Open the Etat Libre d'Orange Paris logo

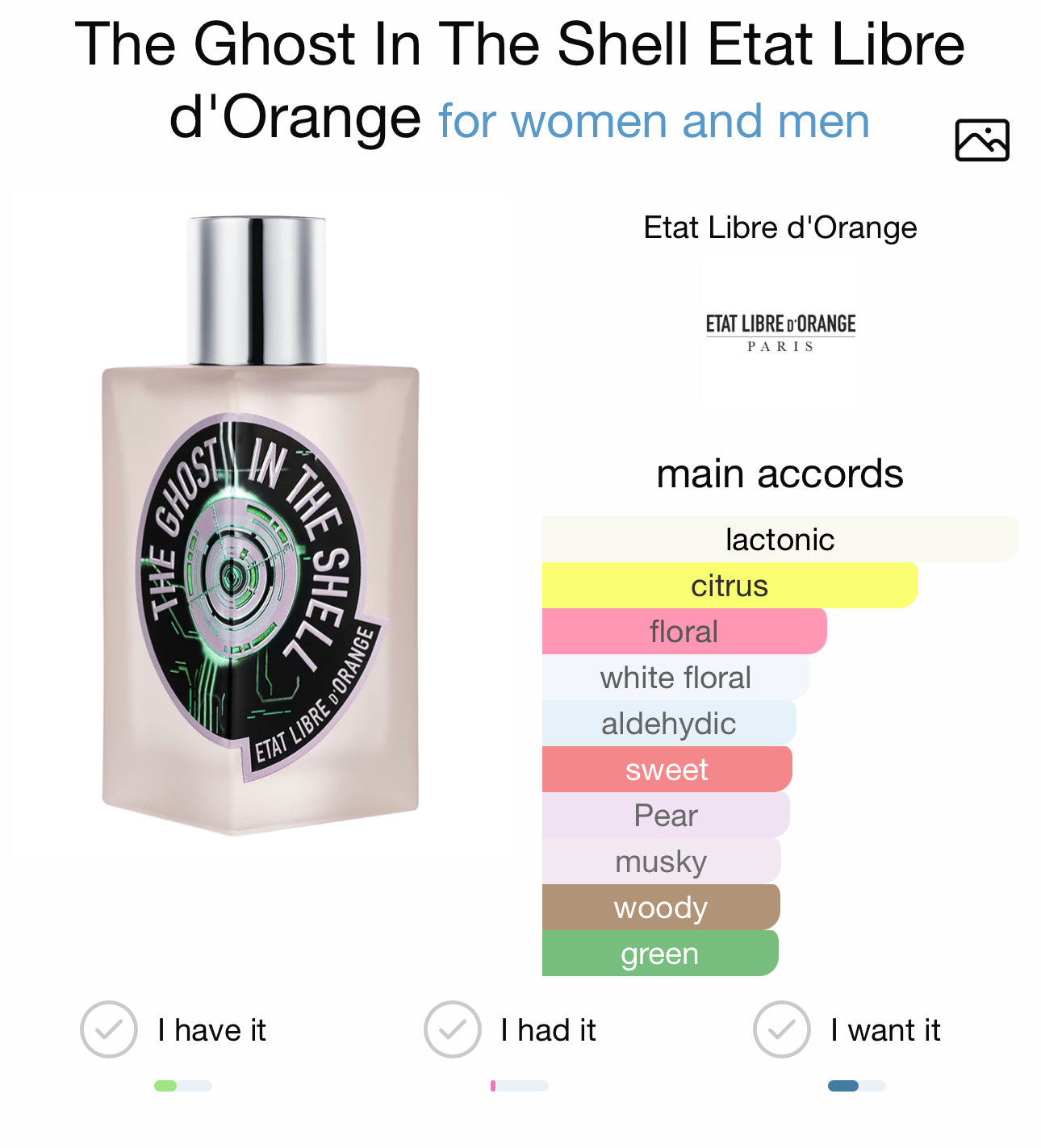[x=780, y=332]
